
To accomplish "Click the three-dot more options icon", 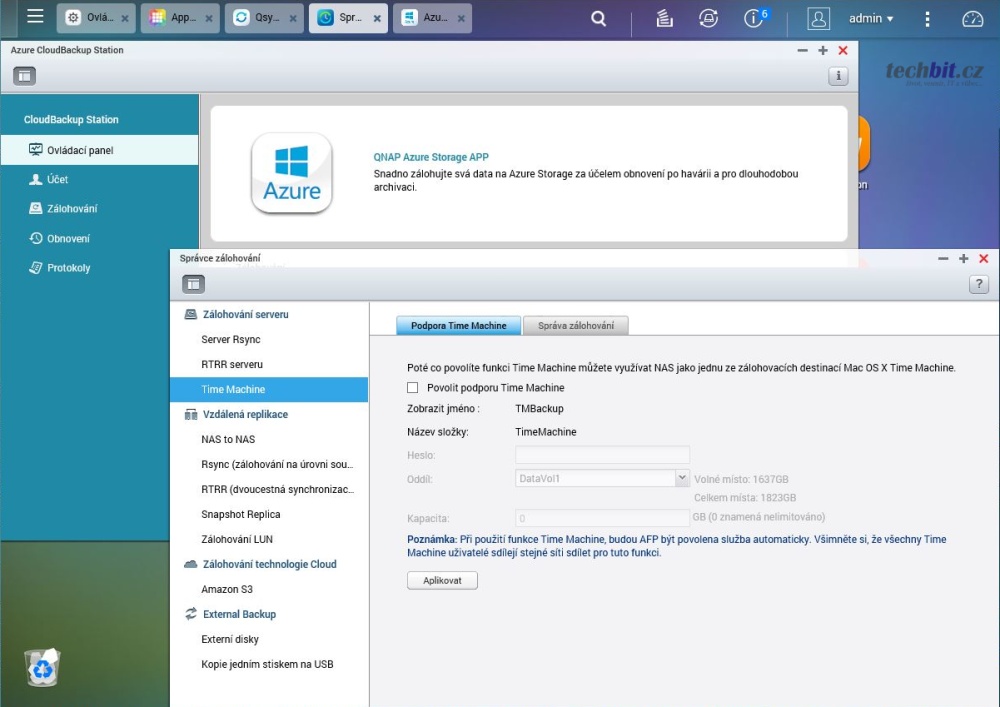I will click(x=927, y=18).
